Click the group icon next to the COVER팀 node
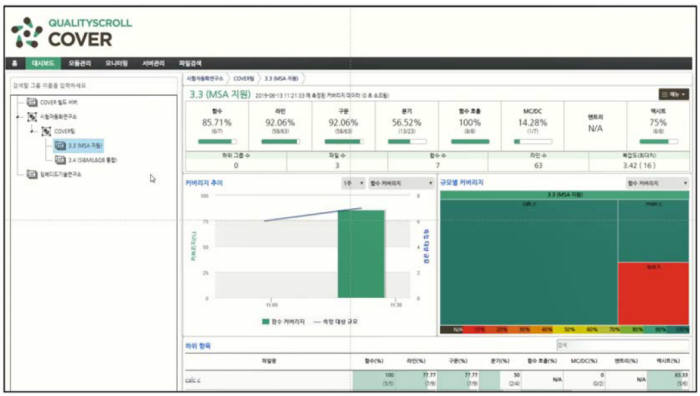700x396 pixels. [x=46, y=131]
